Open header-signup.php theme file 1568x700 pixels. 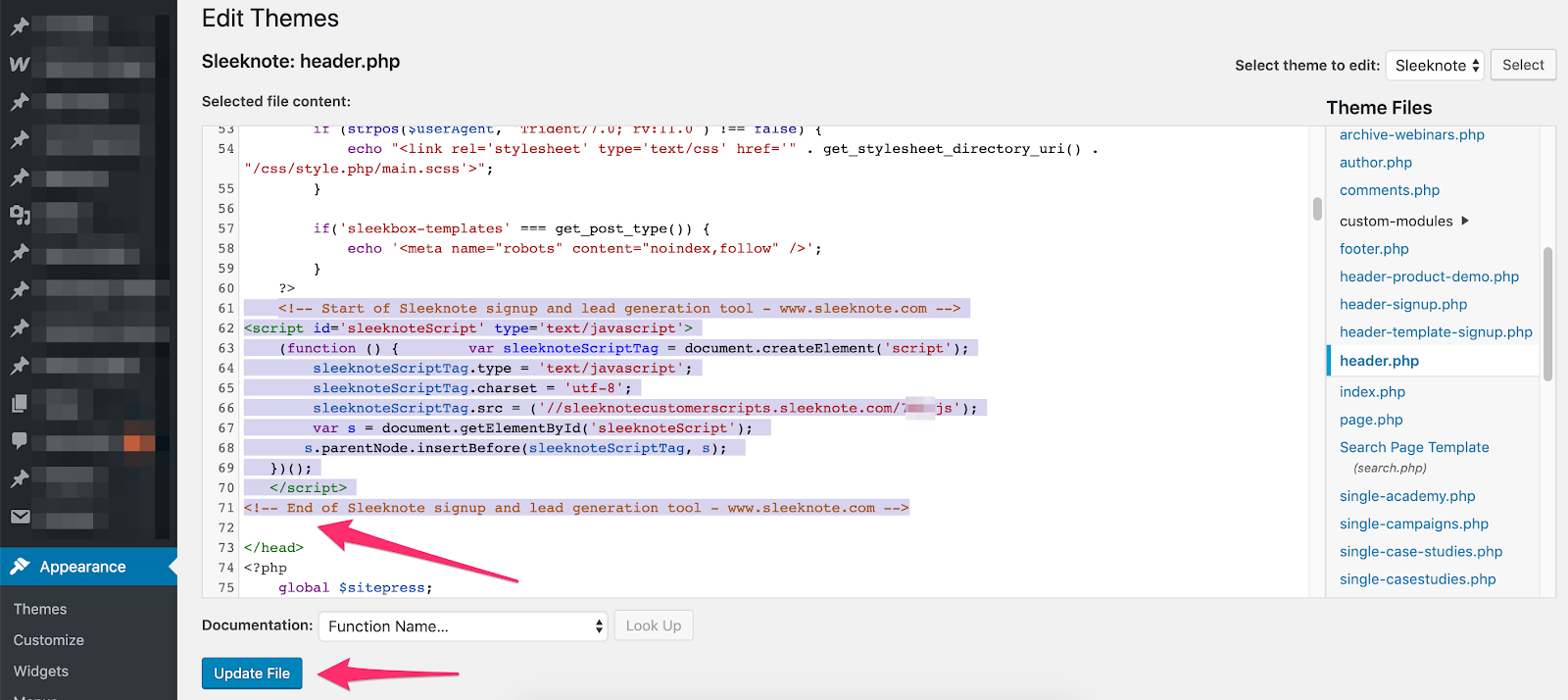tap(1403, 304)
